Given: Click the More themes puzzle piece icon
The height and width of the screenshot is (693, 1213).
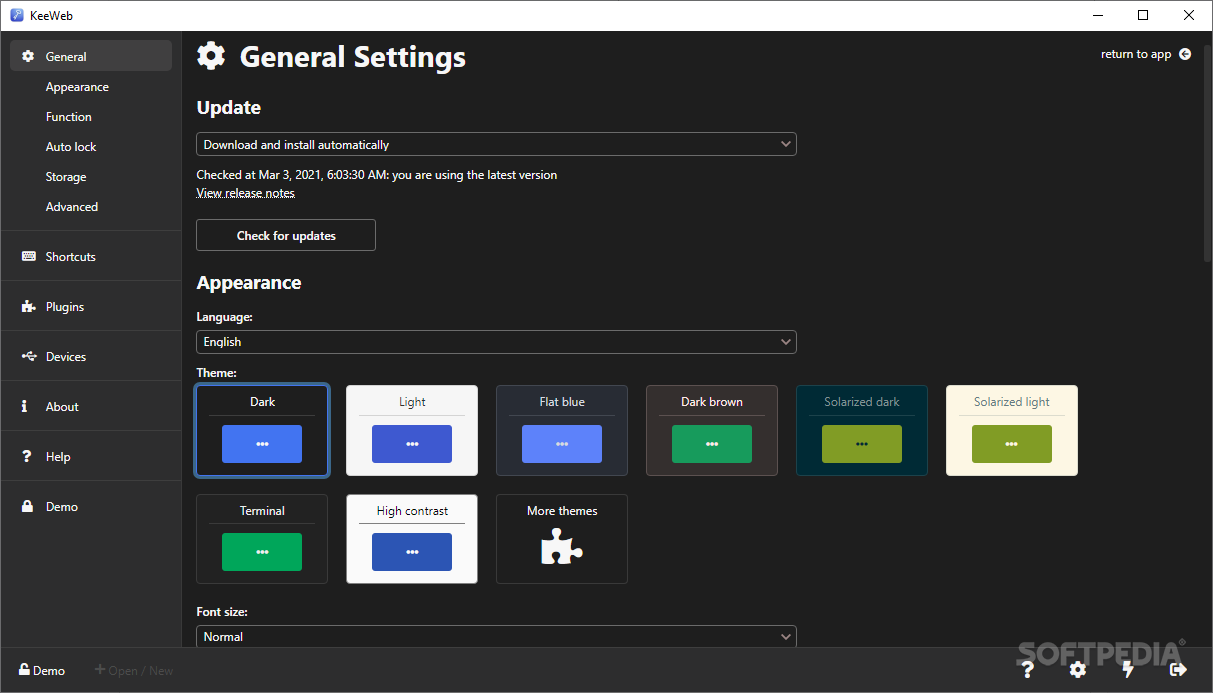Looking at the screenshot, I should (x=562, y=546).
